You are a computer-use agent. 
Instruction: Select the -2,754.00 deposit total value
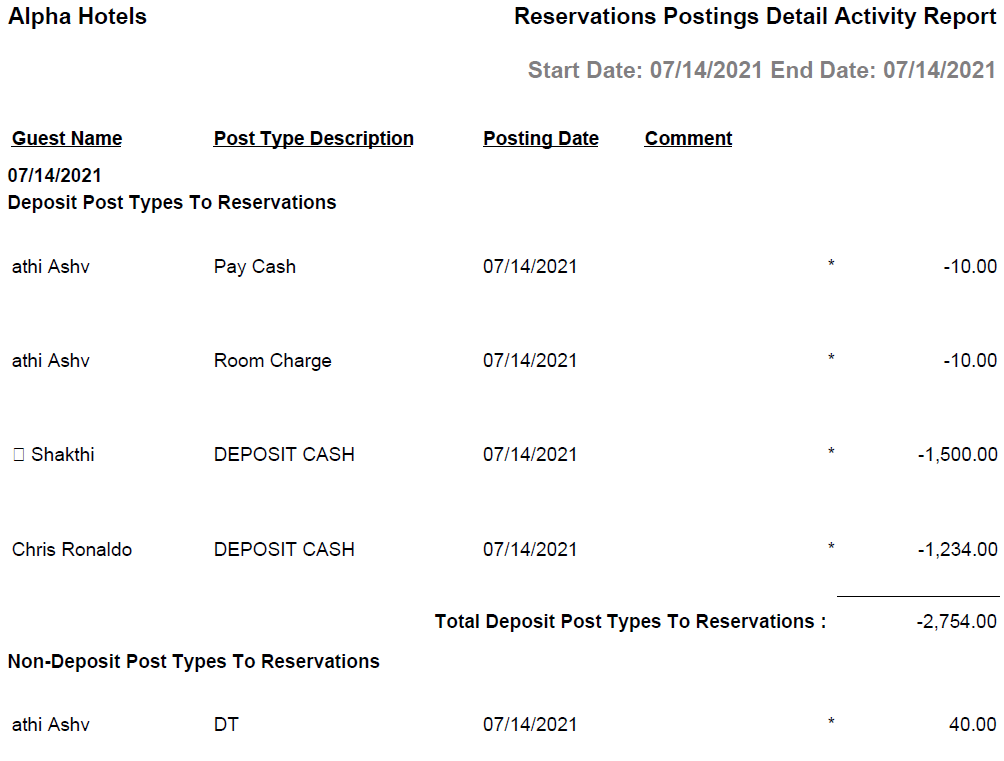click(x=957, y=622)
